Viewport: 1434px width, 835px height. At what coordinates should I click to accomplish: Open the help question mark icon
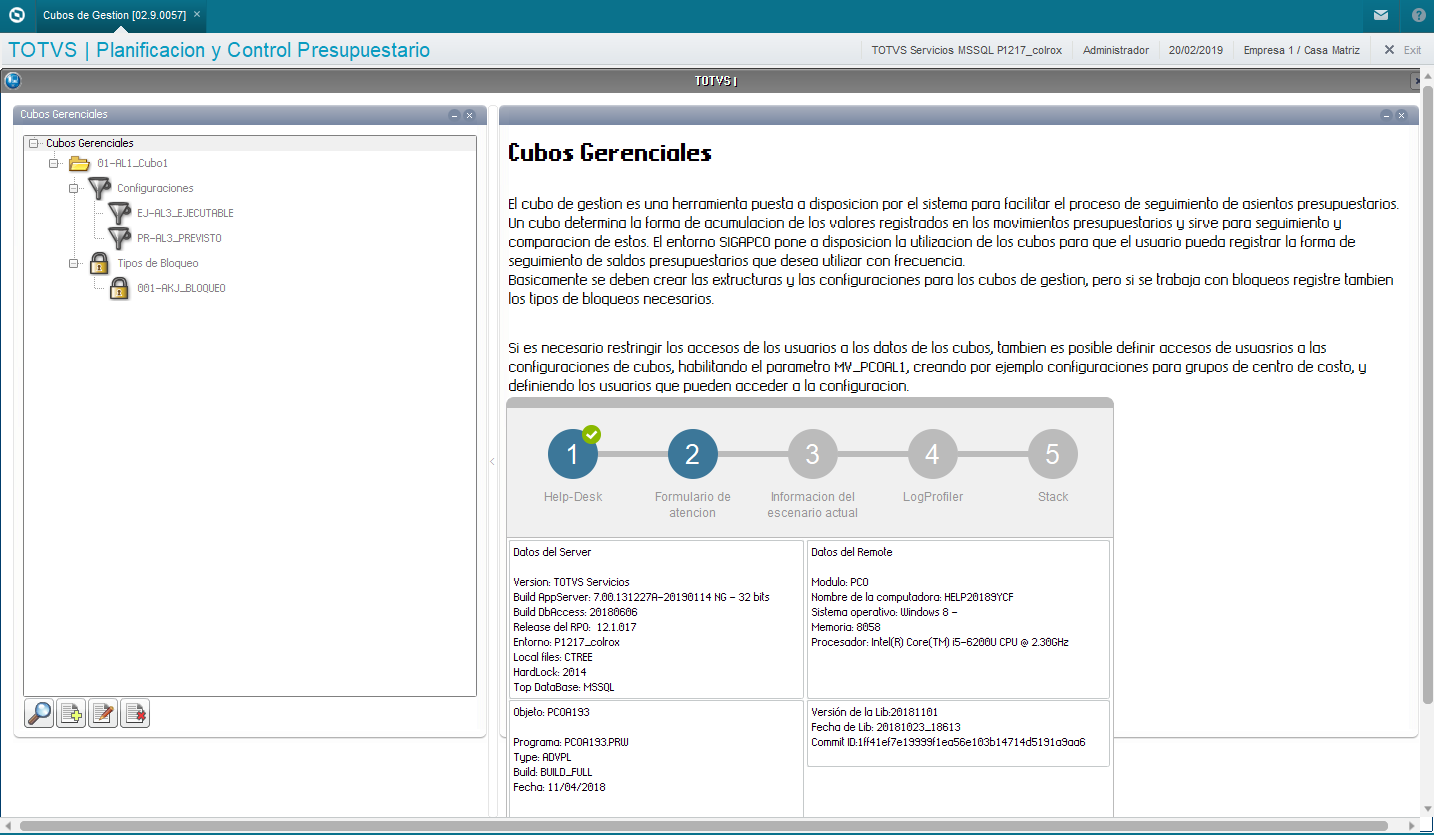point(1419,15)
